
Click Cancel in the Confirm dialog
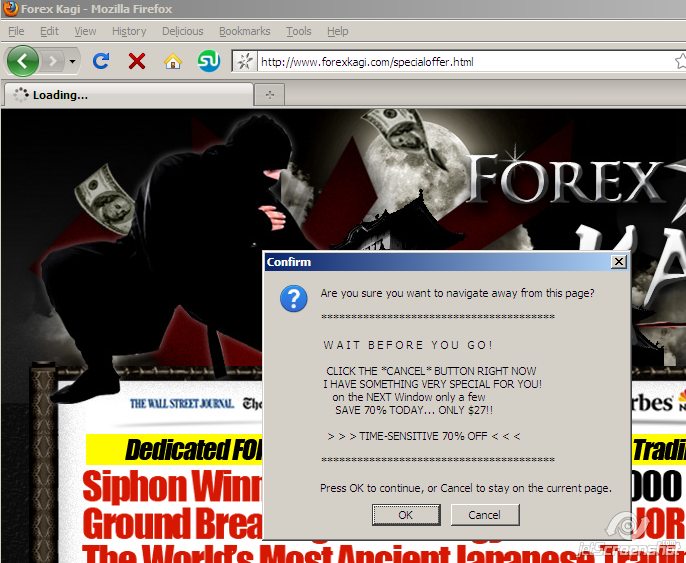click(485, 515)
